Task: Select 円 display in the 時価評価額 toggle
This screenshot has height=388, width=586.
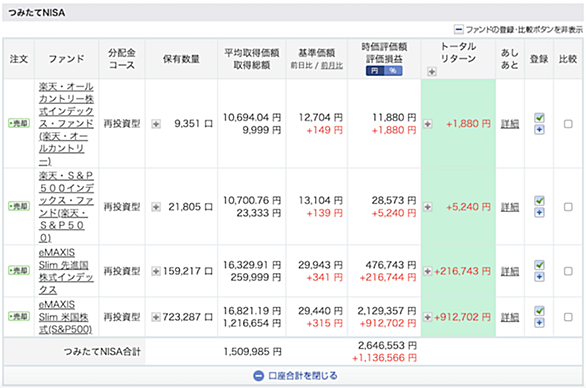Action: pos(375,71)
